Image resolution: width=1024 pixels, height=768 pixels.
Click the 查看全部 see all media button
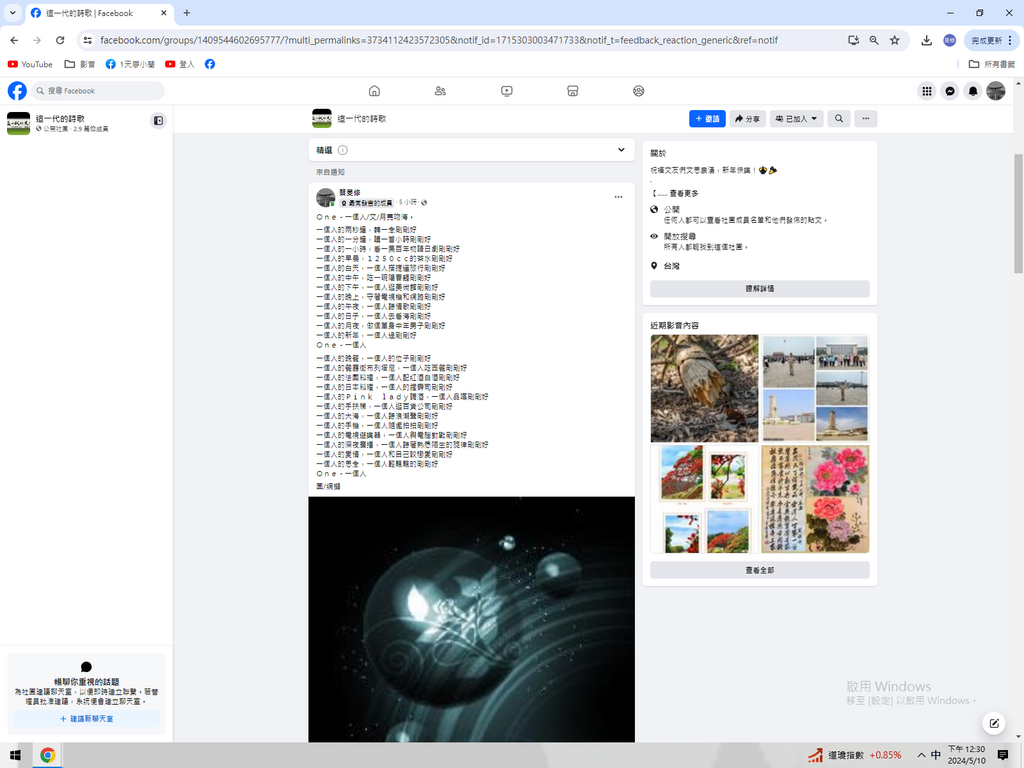(759, 570)
